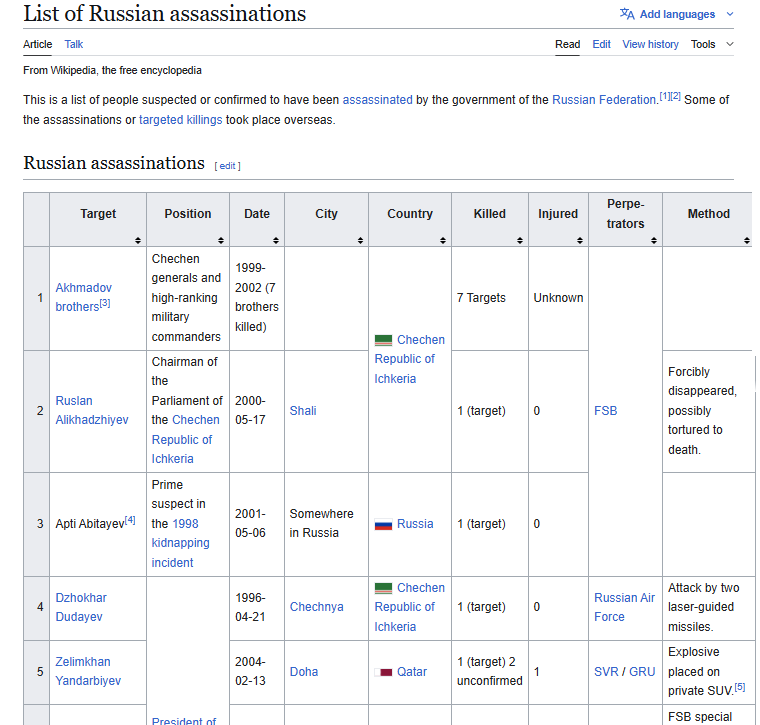This screenshot has width=760, height=725.
Task: Expand the Add languages chevron
Action: click(729, 14)
